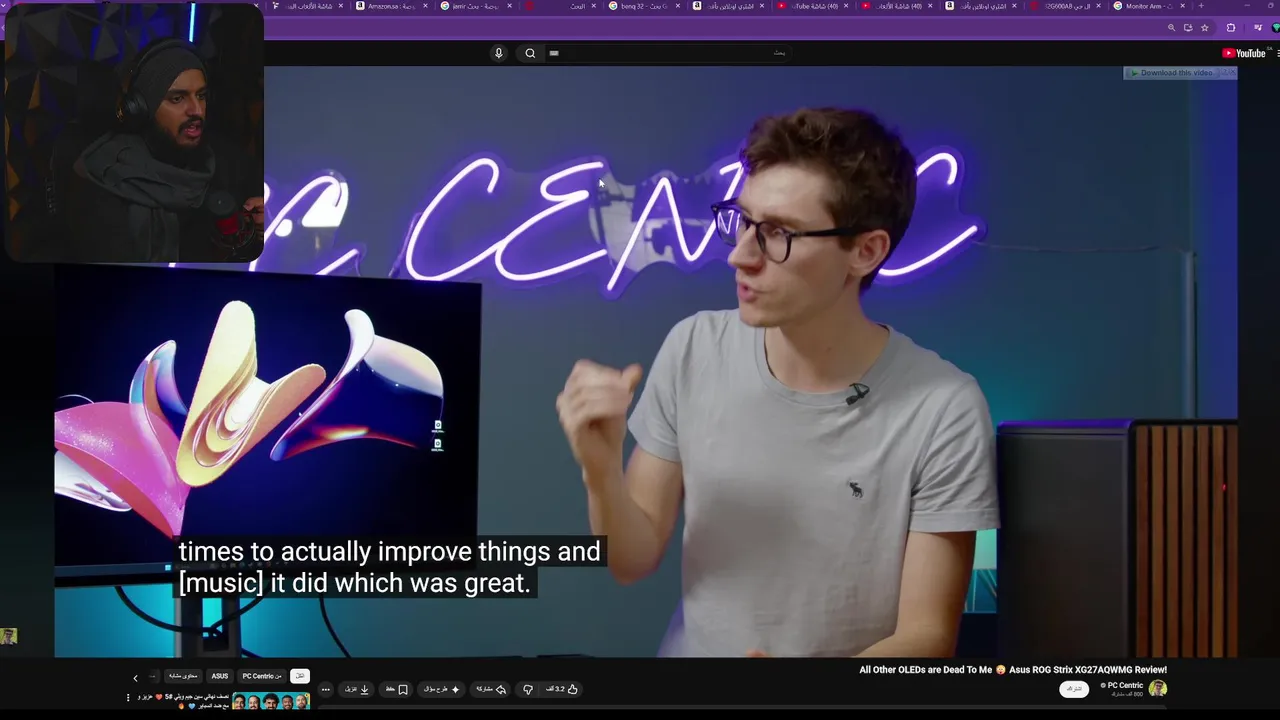Click the YouTube logo in the header
Screen dimensions: 1280x720
(1243, 53)
